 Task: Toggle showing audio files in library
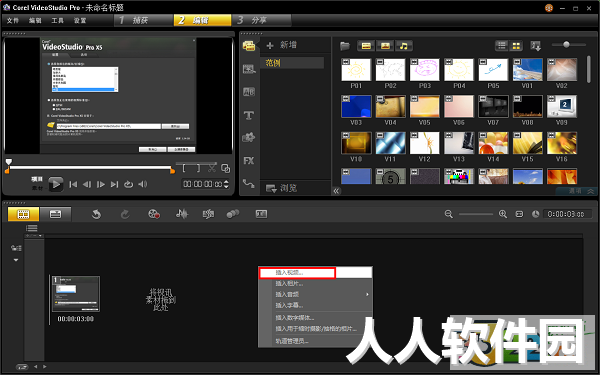coord(404,46)
